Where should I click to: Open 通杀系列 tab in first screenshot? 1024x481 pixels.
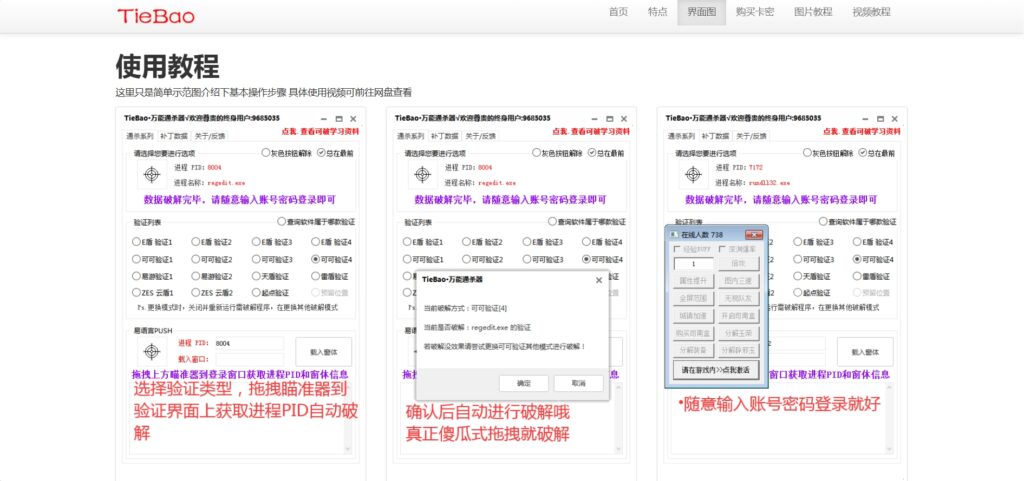tap(139, 136)
